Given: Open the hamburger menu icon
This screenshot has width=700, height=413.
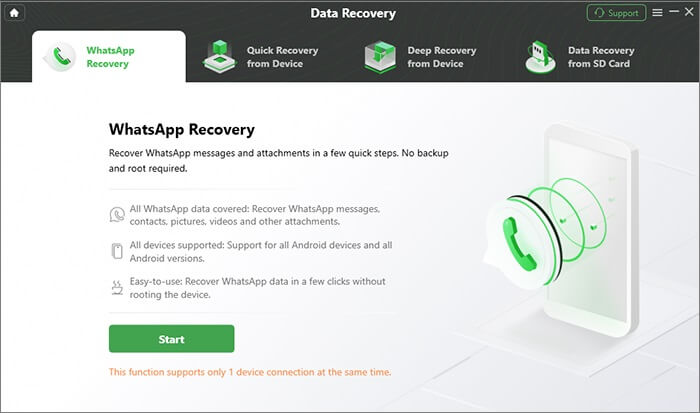Looking at the screenshot, I should pos(657,13).
